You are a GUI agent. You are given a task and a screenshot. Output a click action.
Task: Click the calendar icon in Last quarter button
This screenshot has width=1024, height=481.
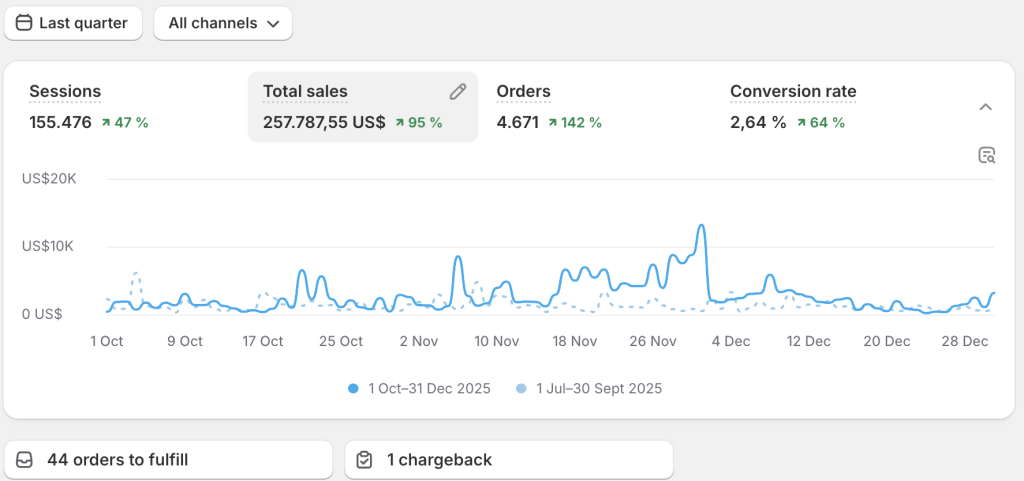(24, 23)
